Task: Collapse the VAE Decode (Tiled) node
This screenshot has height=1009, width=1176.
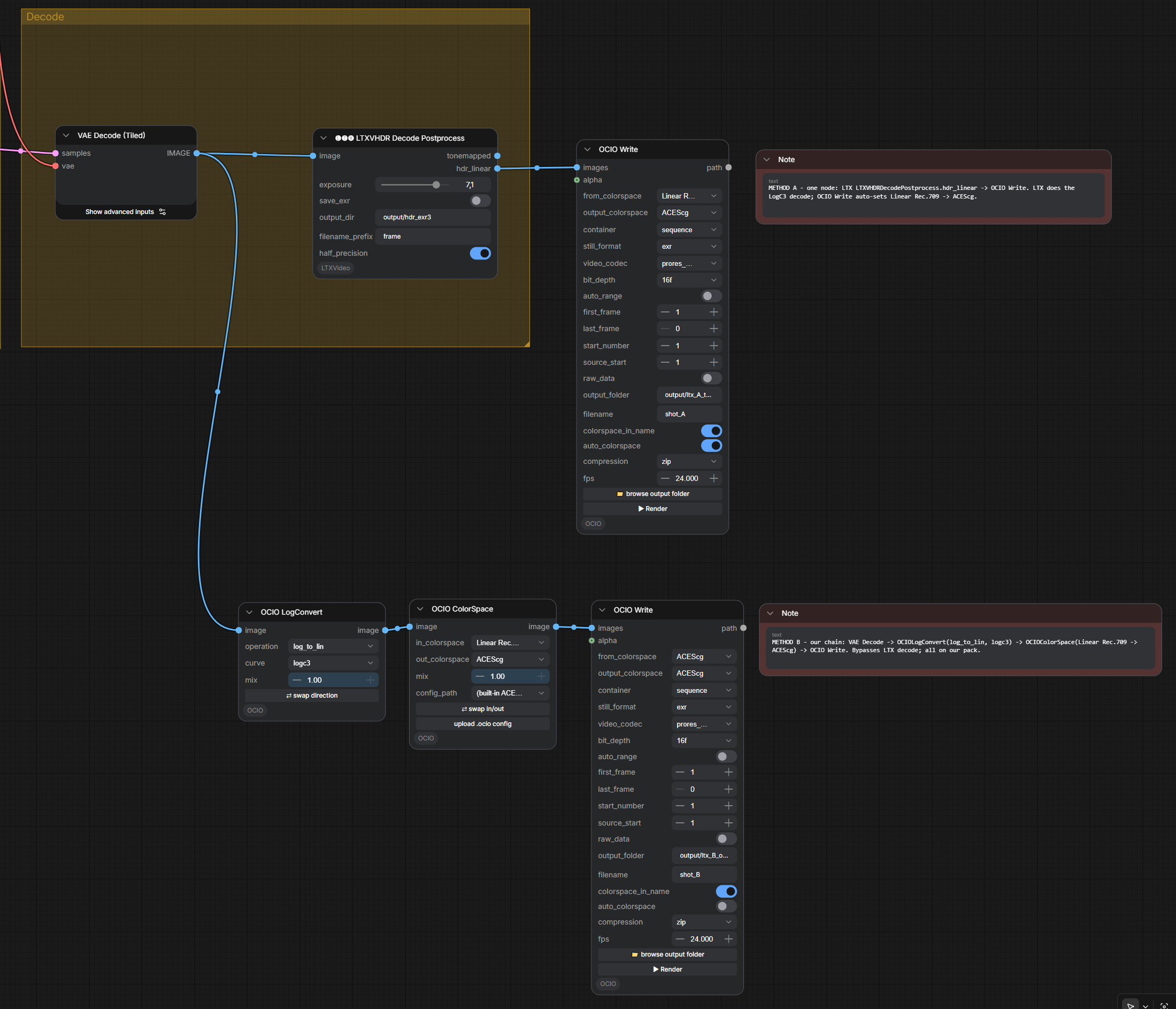Action: coord(66,135)
